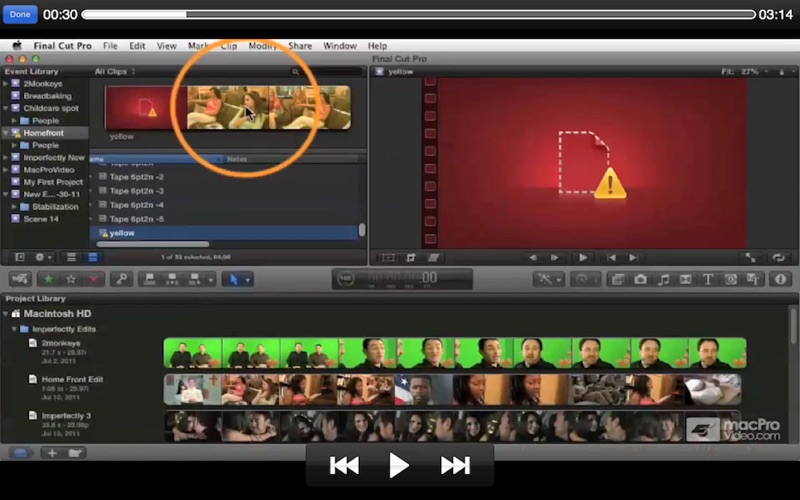Expand the 2Monkeys event
The image size is (800, 500).
[x=6, y=83]
